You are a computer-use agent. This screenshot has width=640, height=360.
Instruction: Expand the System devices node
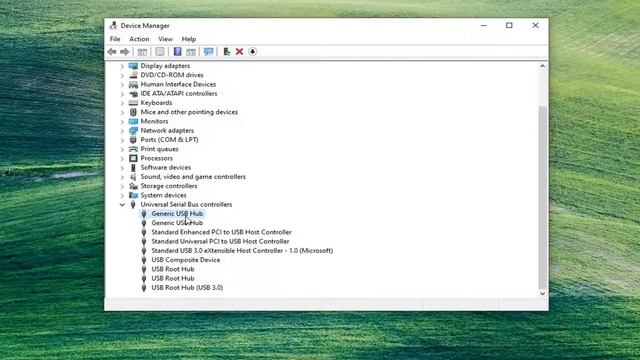pos(122,196)
